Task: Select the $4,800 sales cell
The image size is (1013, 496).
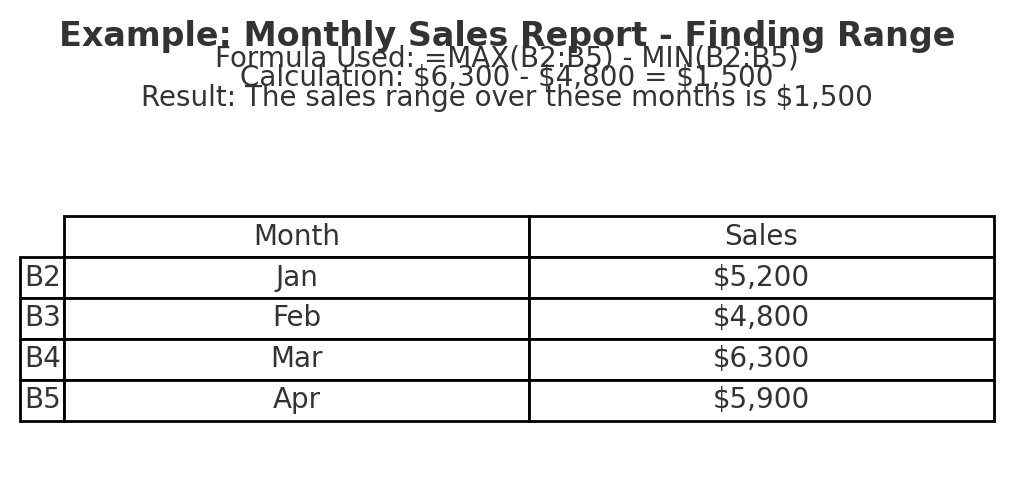Action: pos(762,318)
